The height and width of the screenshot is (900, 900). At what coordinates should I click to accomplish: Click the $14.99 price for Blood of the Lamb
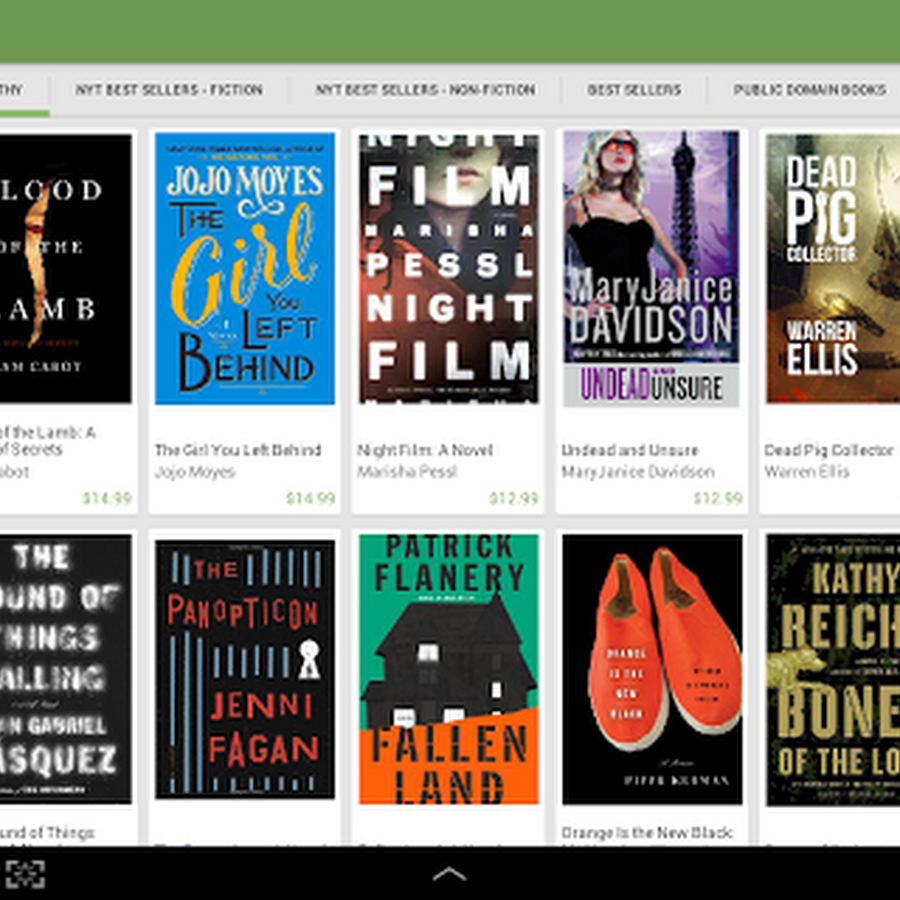point(107,498)
